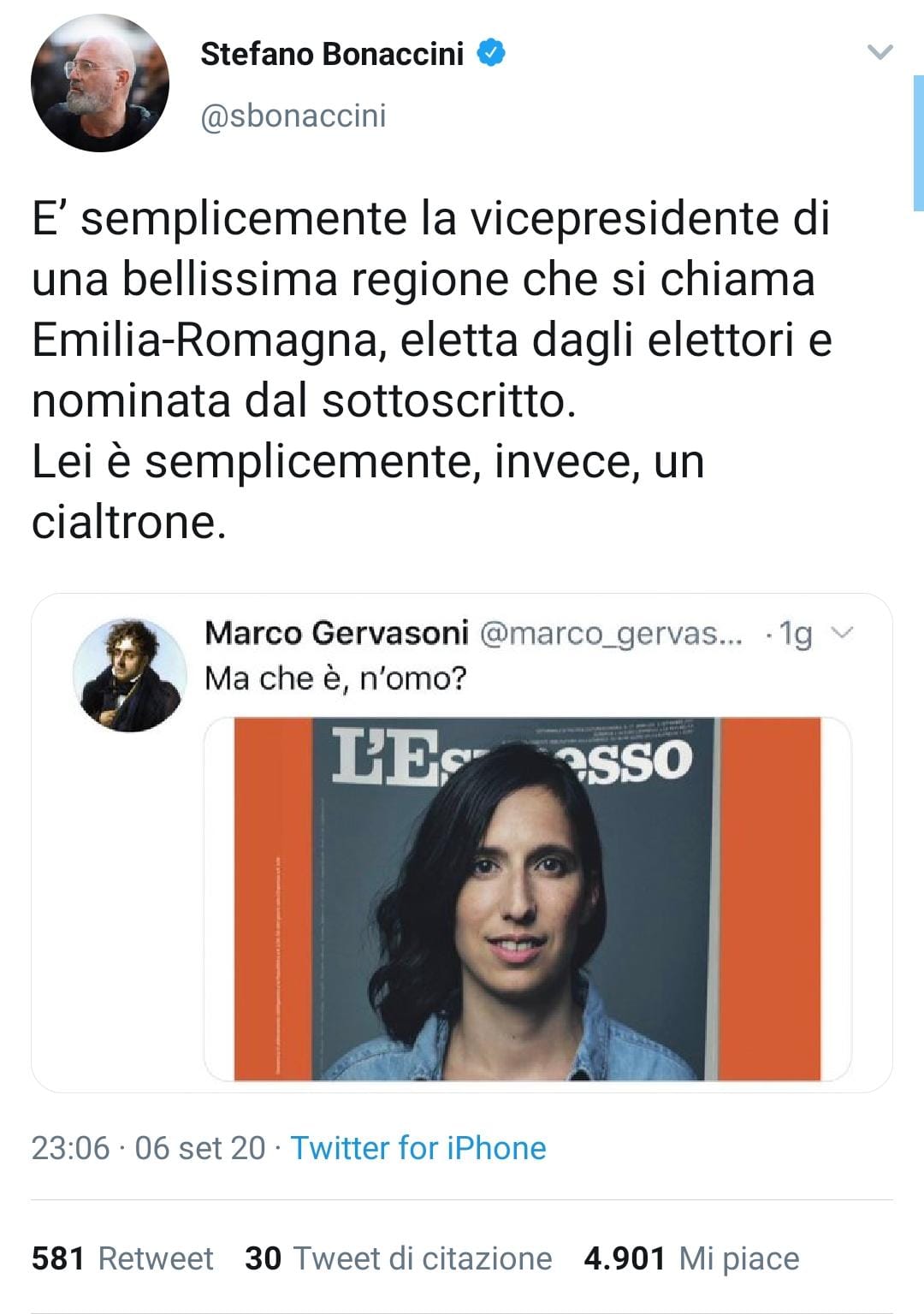Image resolution: width=924 pixels, height=1314 pixels.
Task: Click the Stefano Bonaccini display name
Action: coord(332,54)
